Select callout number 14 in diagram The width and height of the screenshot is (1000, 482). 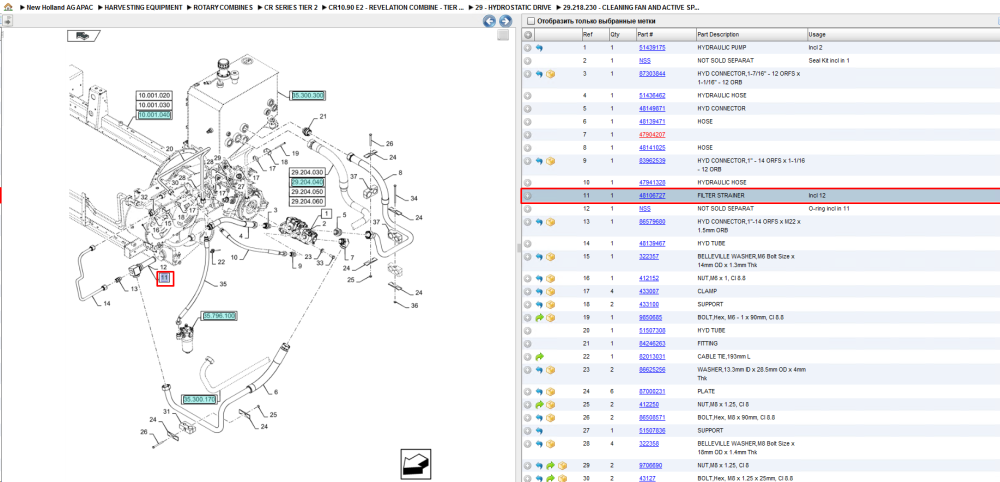107,303
